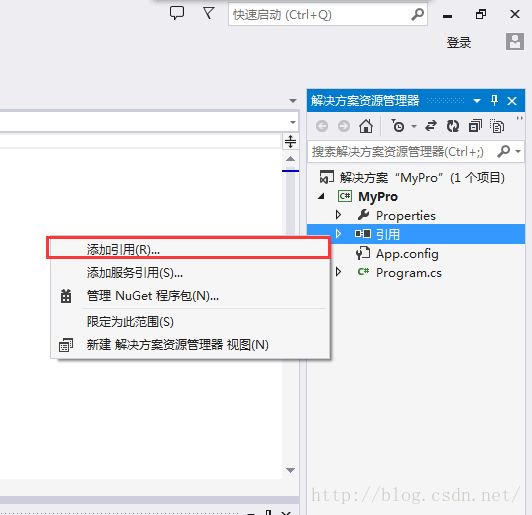Minimize the Visual Studio window

pos(448,16)
